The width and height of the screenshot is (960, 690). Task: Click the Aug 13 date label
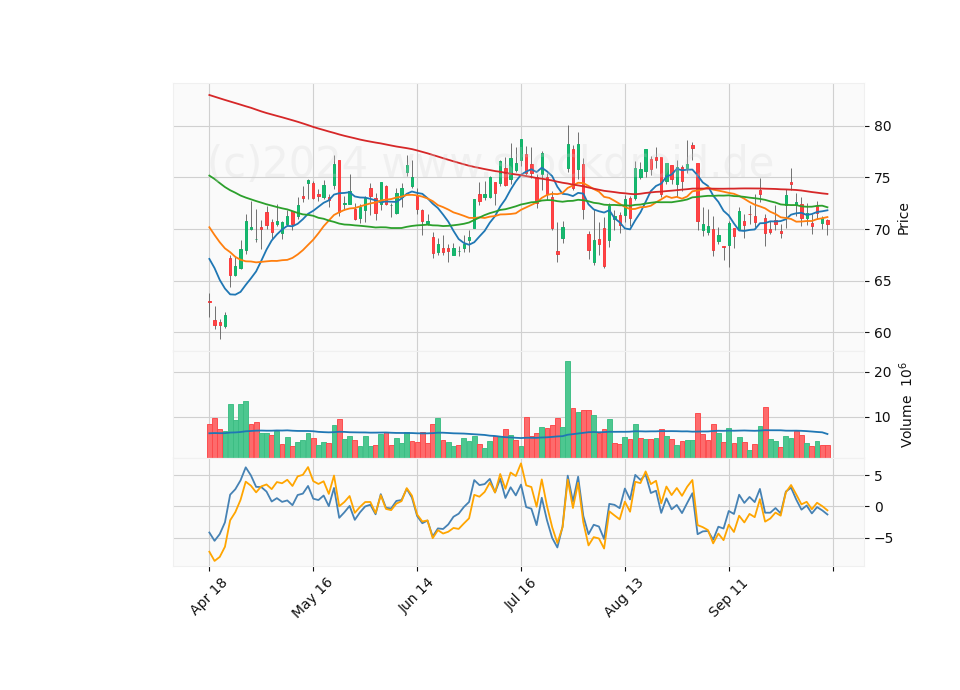[623, 598]
